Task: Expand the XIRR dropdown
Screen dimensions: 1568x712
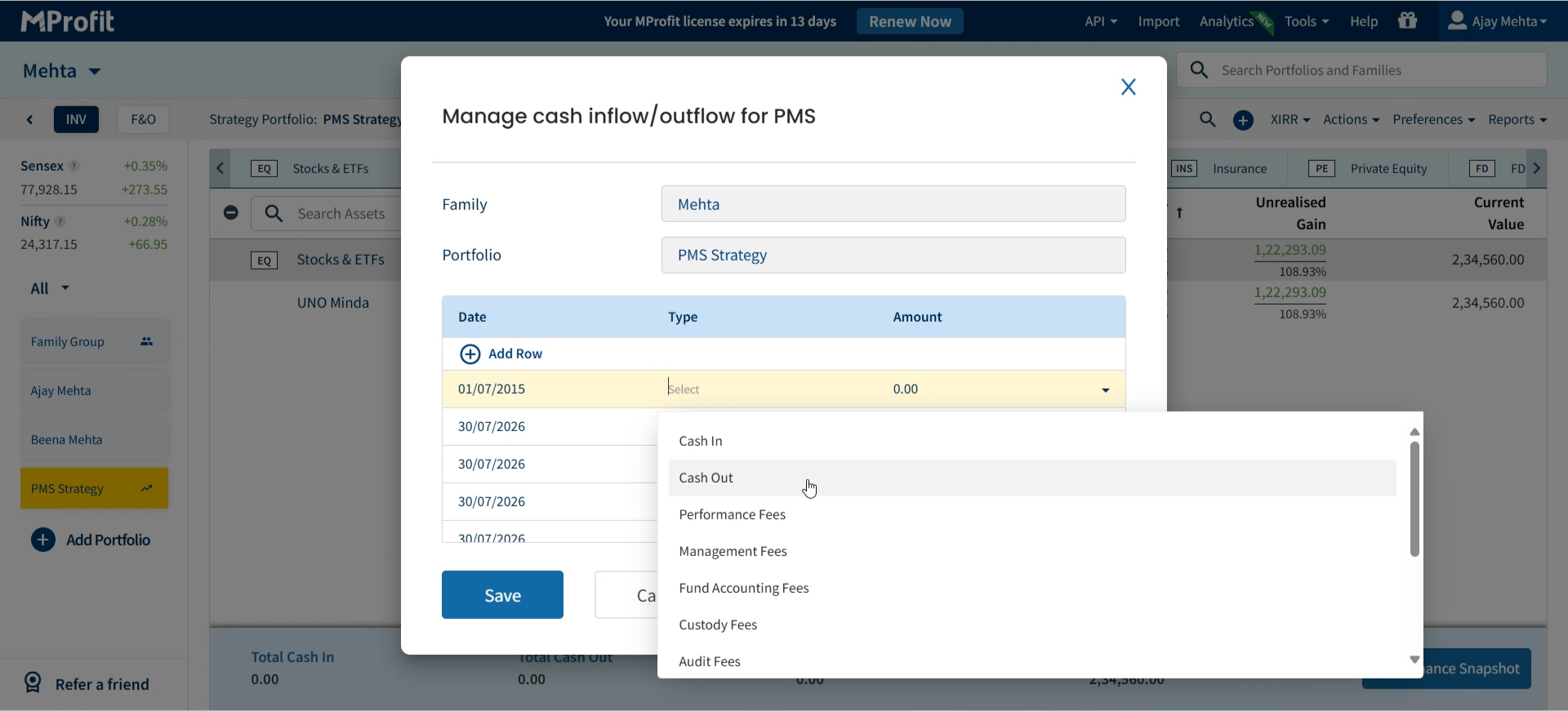Action: (x=1290, y=120)
